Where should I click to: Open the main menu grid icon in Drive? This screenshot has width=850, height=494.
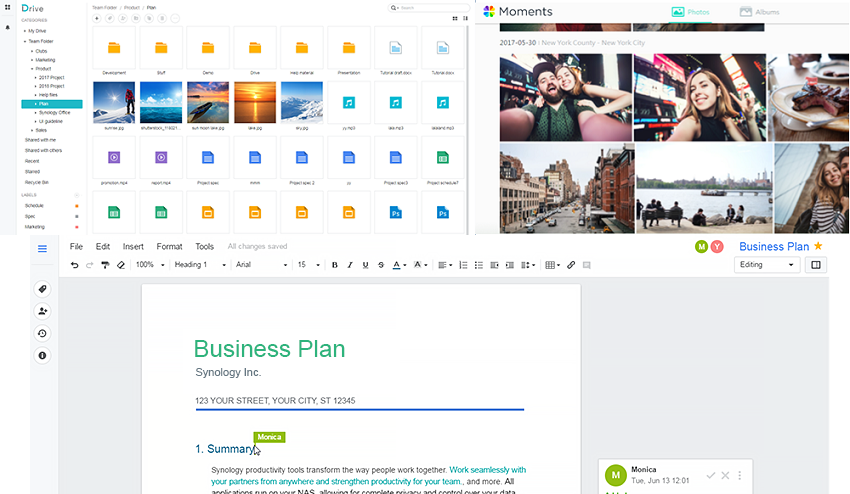[x=8, y=8]
